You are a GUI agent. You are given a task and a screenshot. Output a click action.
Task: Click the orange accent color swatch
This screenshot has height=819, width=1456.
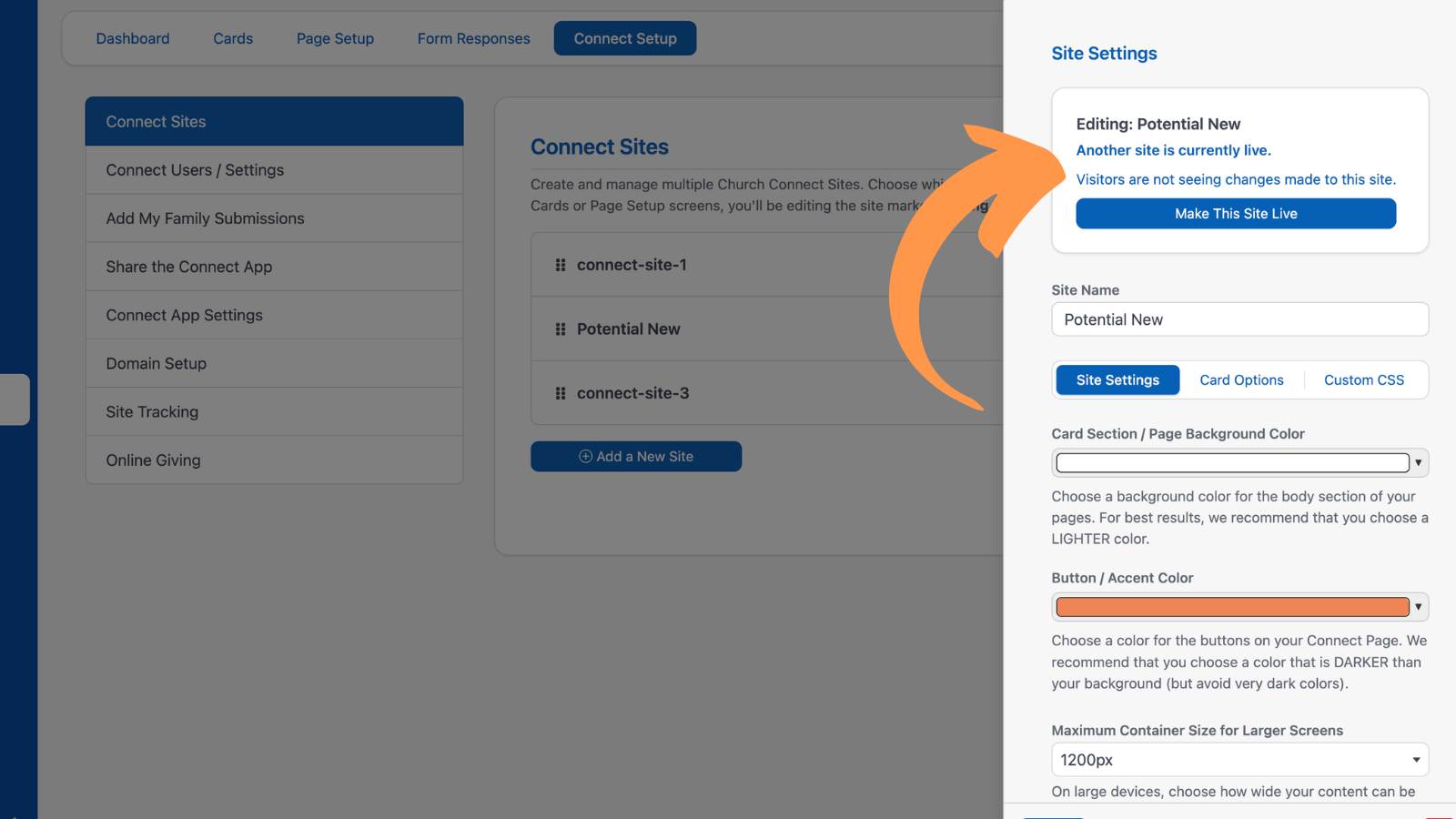tap(1232, 607)
